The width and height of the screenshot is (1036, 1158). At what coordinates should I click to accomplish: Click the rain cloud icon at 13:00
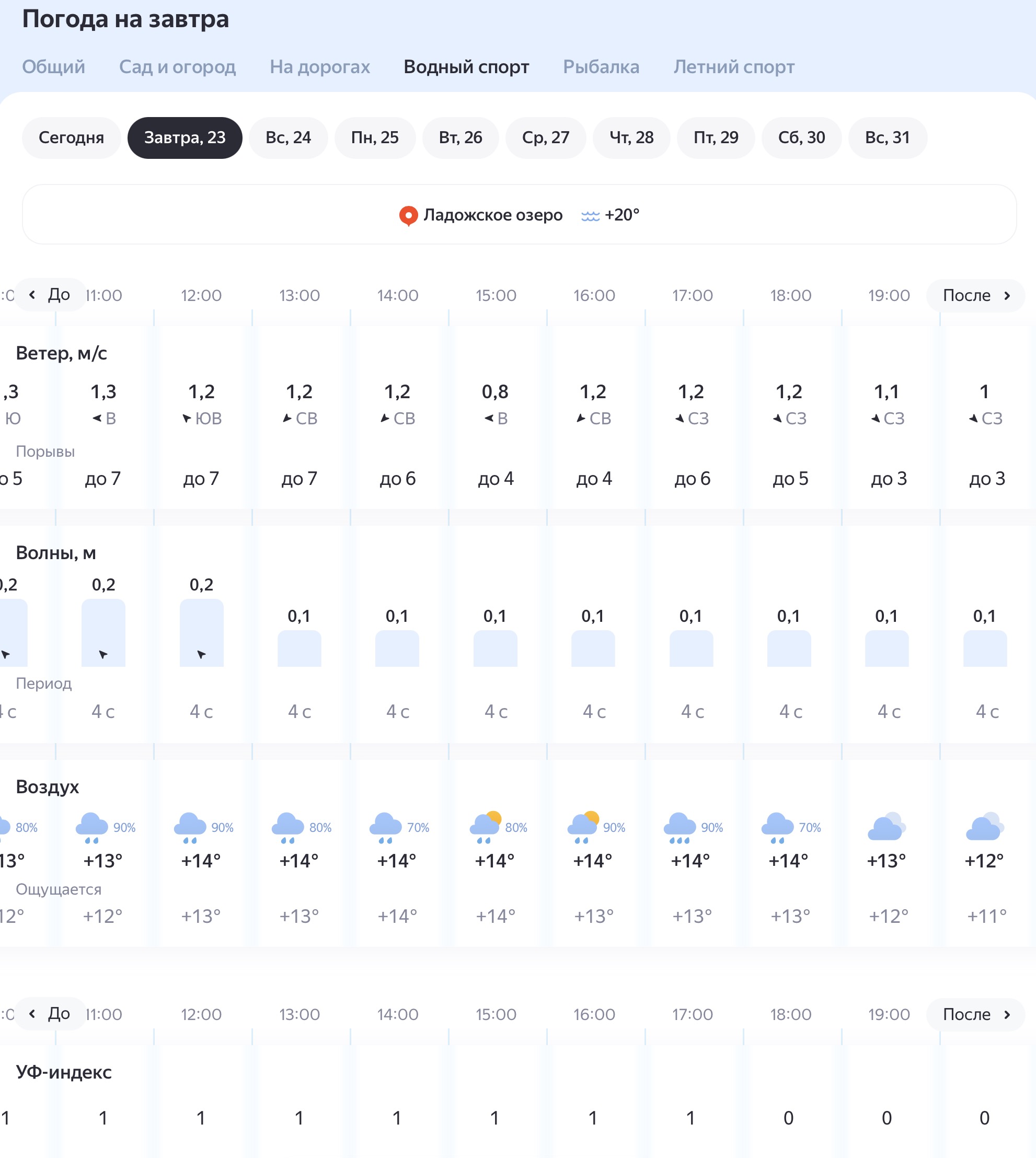(288, 828)
